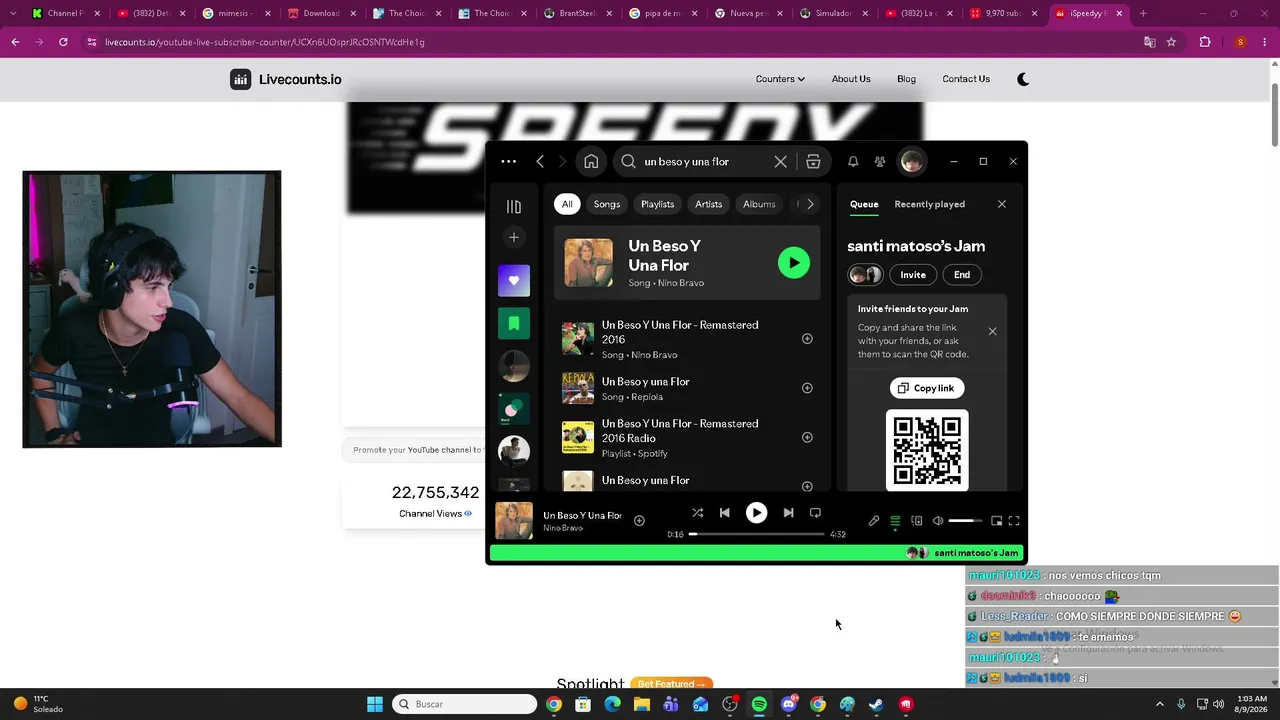
Task: Clear the Spotify search field
Action: coord(780,161)
